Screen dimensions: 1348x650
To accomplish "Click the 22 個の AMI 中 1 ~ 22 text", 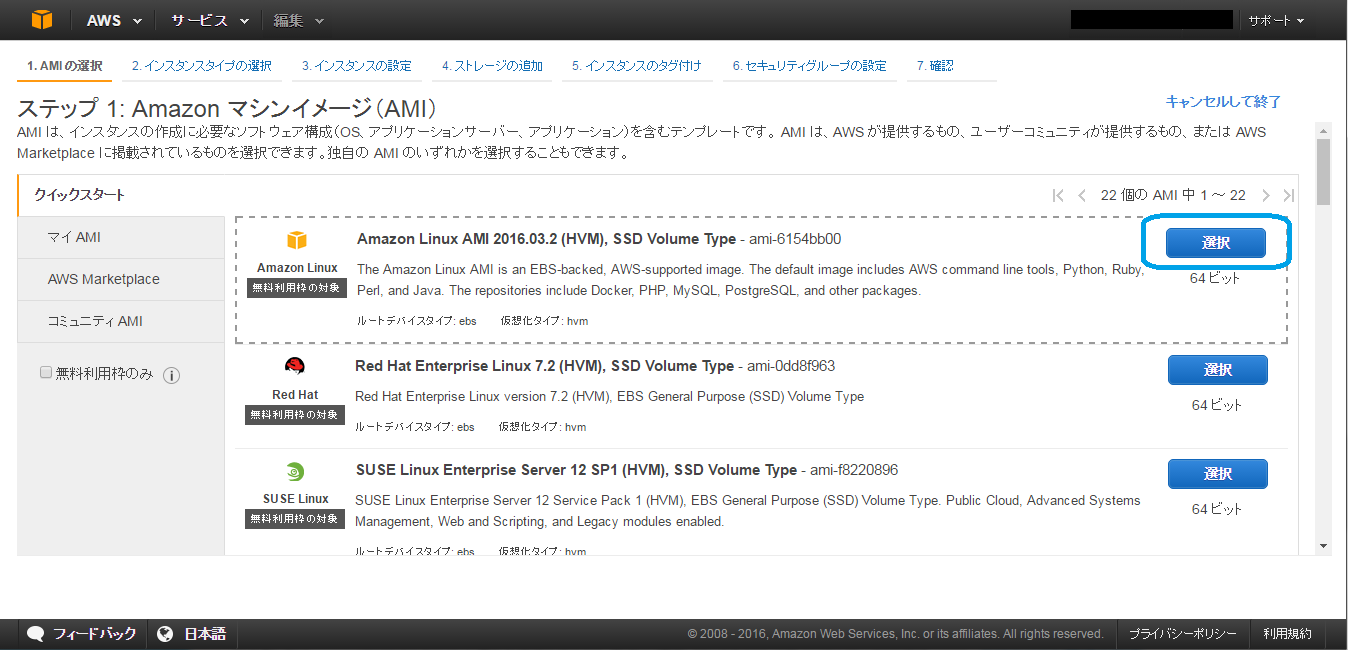I will (x=1173, y=195).
